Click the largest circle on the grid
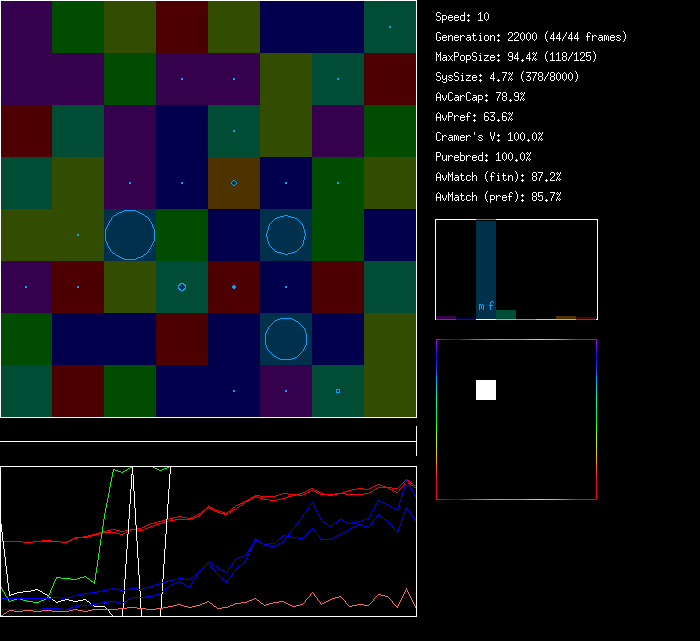The height and width of the screenshot is (641, 700). point(130,235)
